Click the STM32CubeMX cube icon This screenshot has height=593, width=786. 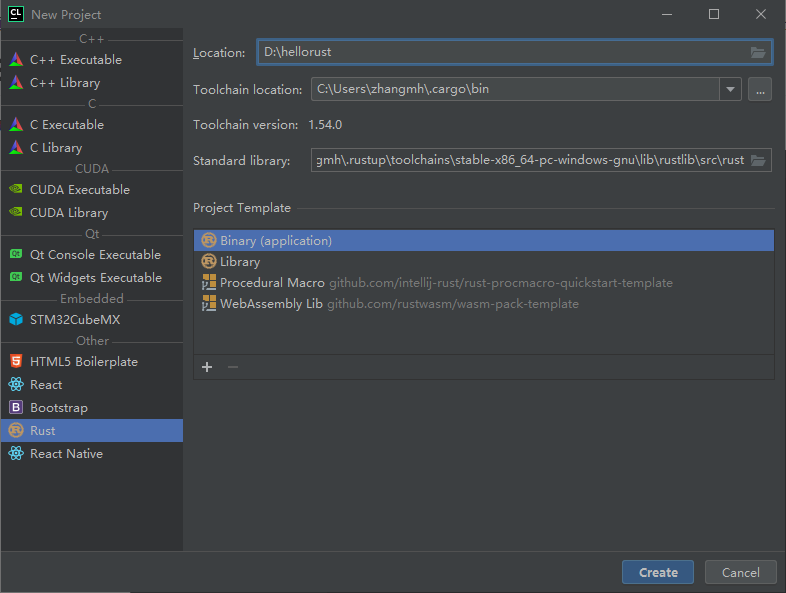pos(16,319)
